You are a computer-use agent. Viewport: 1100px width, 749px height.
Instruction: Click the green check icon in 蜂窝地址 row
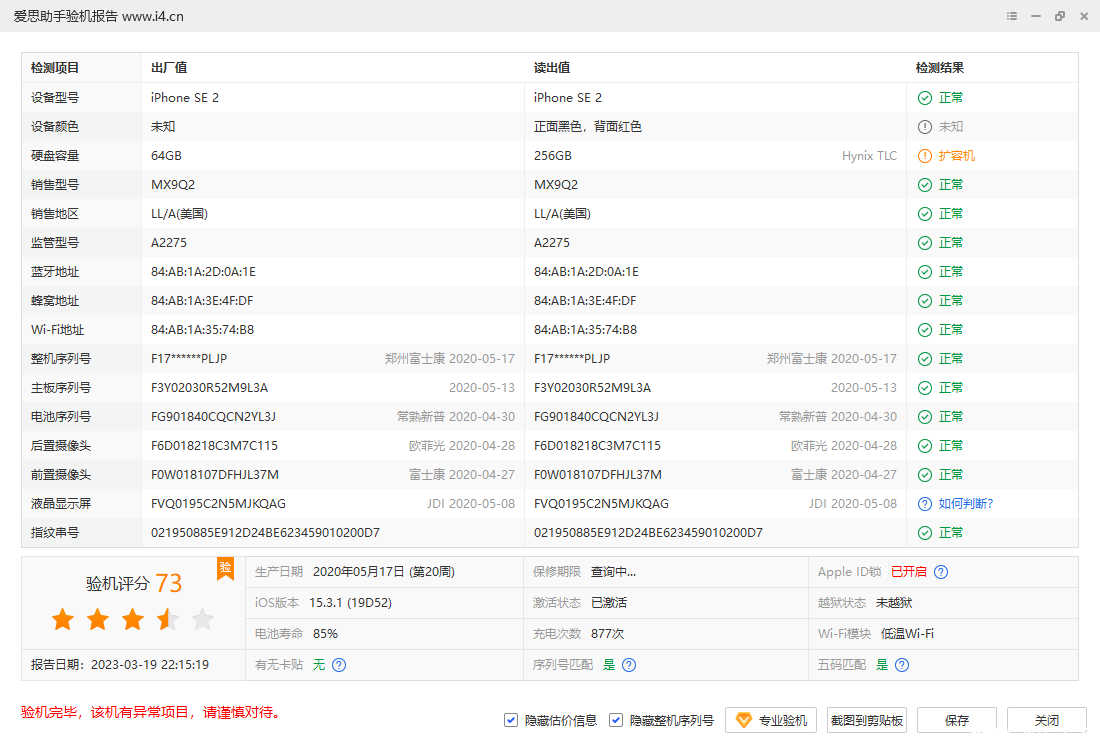click(x=925, y=301)
